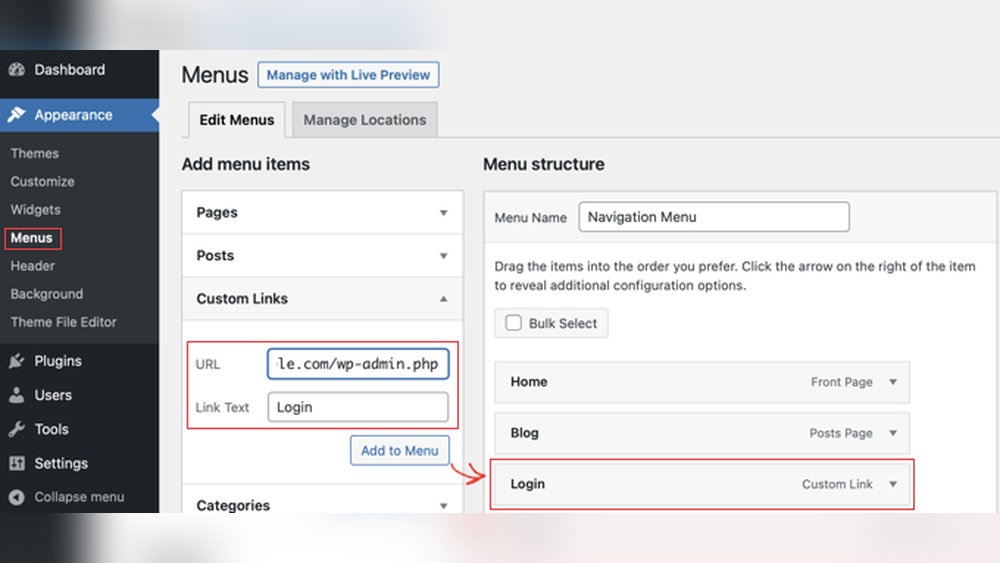Click the Custom Links panel heading

(242, 298)
